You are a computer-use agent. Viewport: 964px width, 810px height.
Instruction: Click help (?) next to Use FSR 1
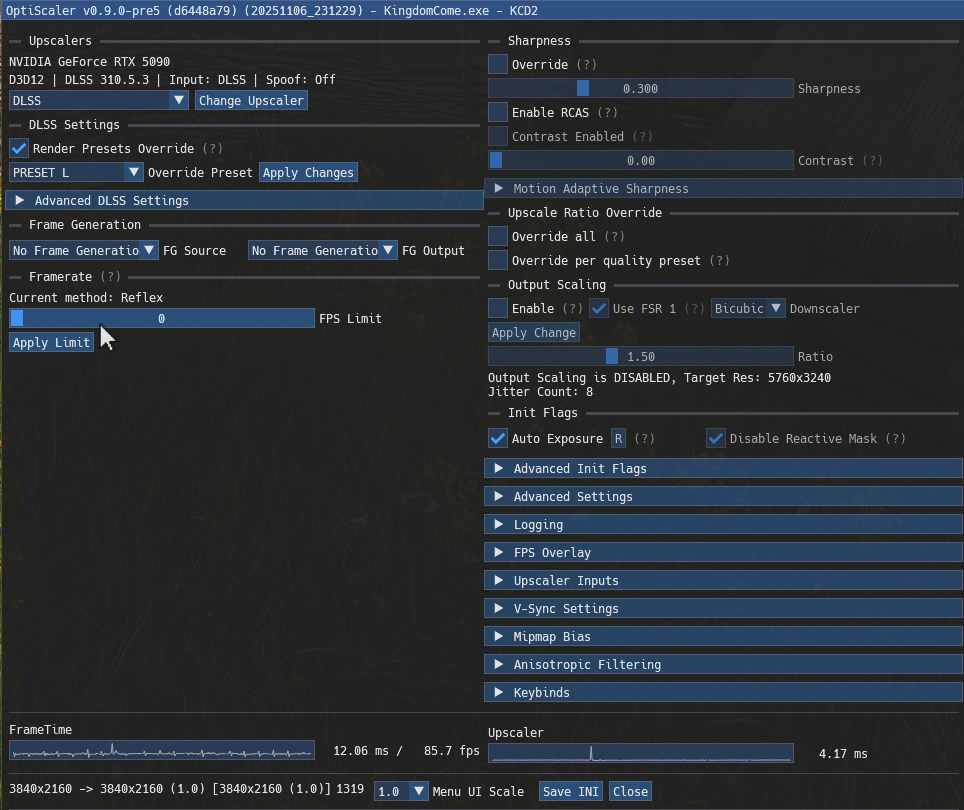click(x=695, y=308)
